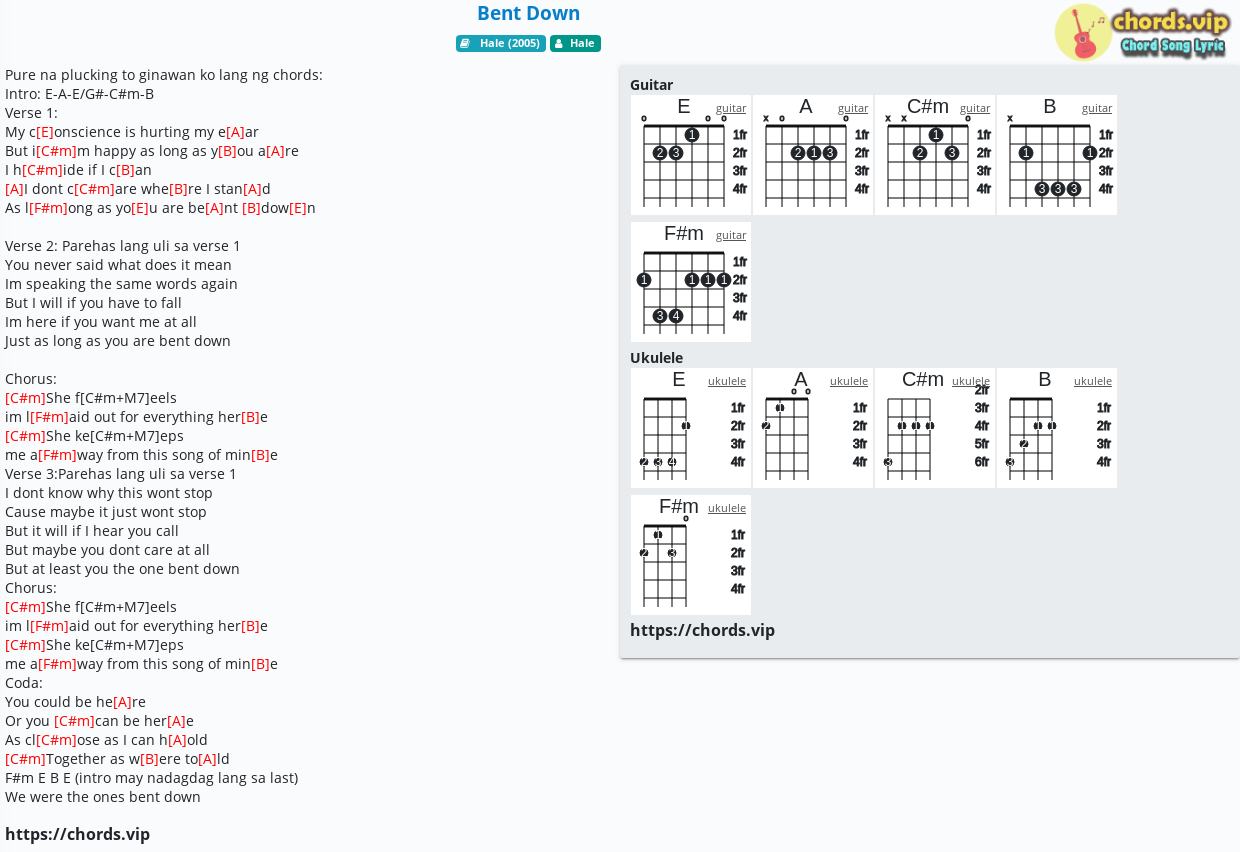
Task: Click the 'Pure na plucking' description line
Action: click(164, 75)
